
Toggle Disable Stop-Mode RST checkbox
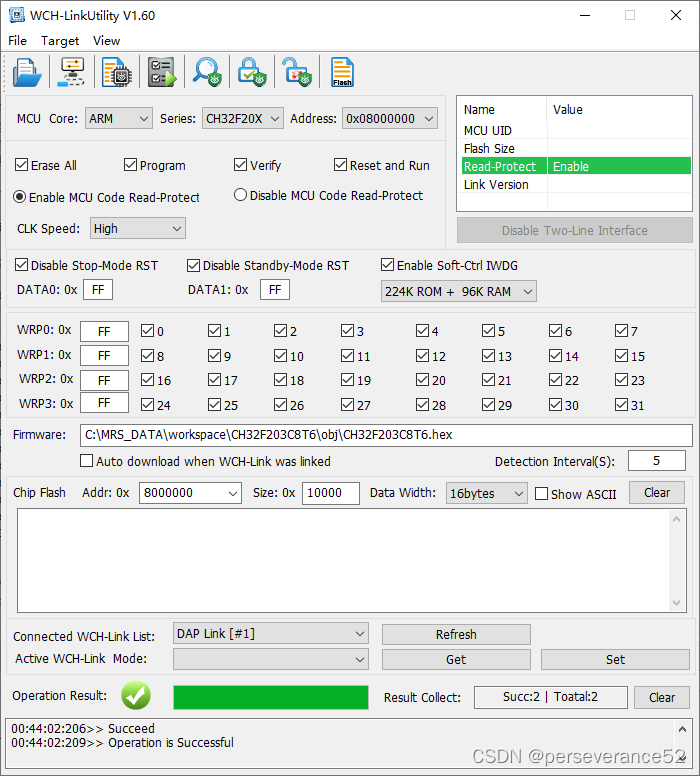tap(21, 265)
